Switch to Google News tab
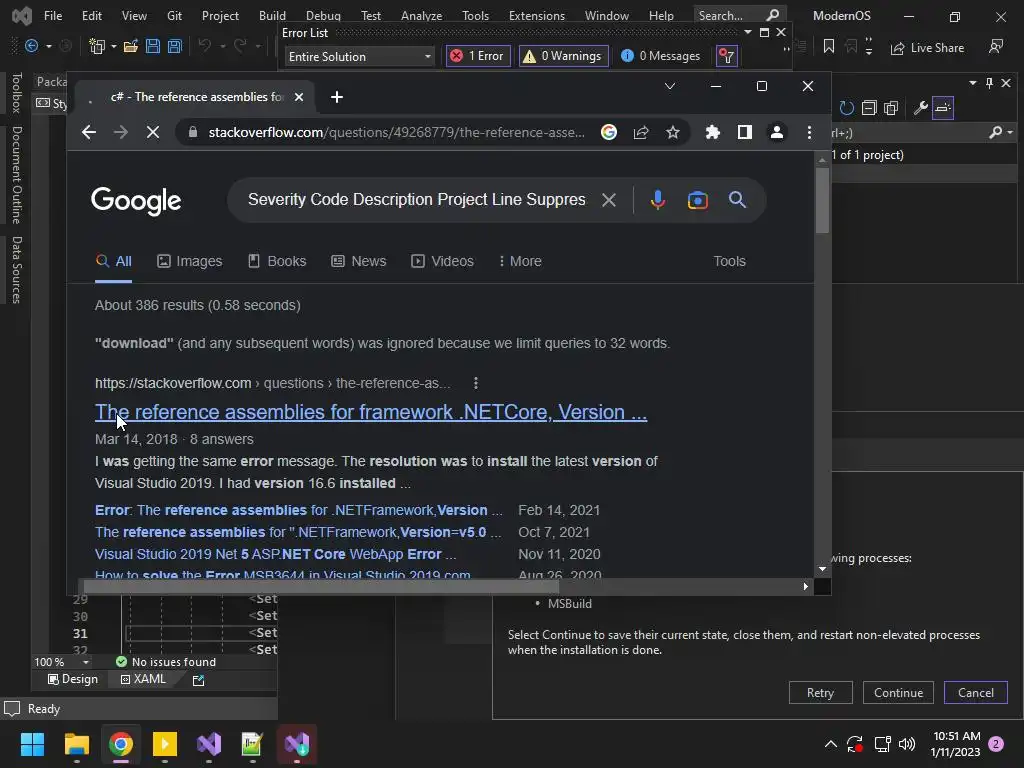The width and height of the screenshot is (1024, 768). [359, 261]
